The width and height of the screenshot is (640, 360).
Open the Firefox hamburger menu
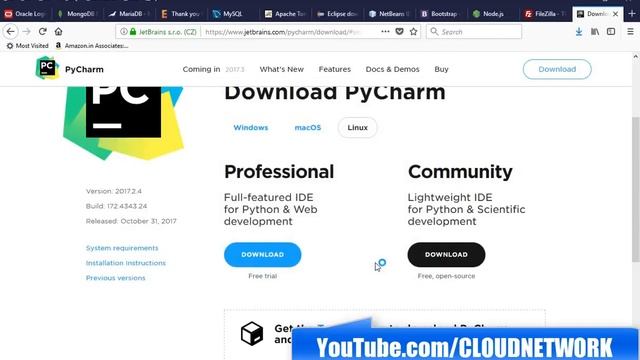coord(630,31)
